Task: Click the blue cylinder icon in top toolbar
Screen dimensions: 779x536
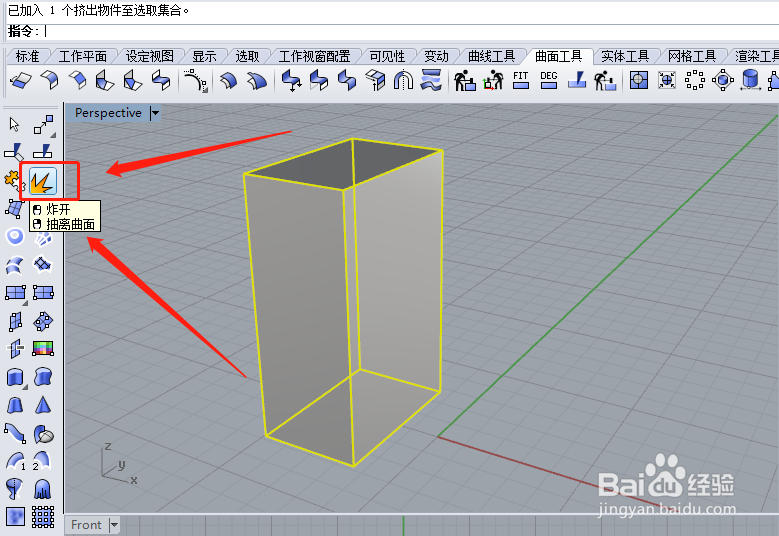Action: click(x=750, y=80)
